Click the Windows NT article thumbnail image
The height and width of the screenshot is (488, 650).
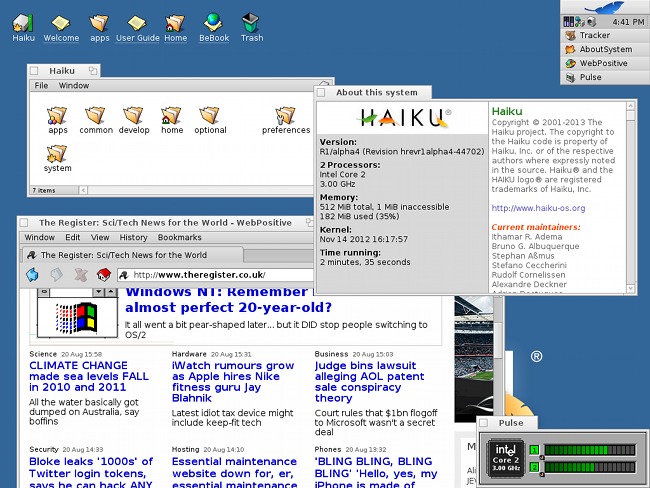coord(77,313)
